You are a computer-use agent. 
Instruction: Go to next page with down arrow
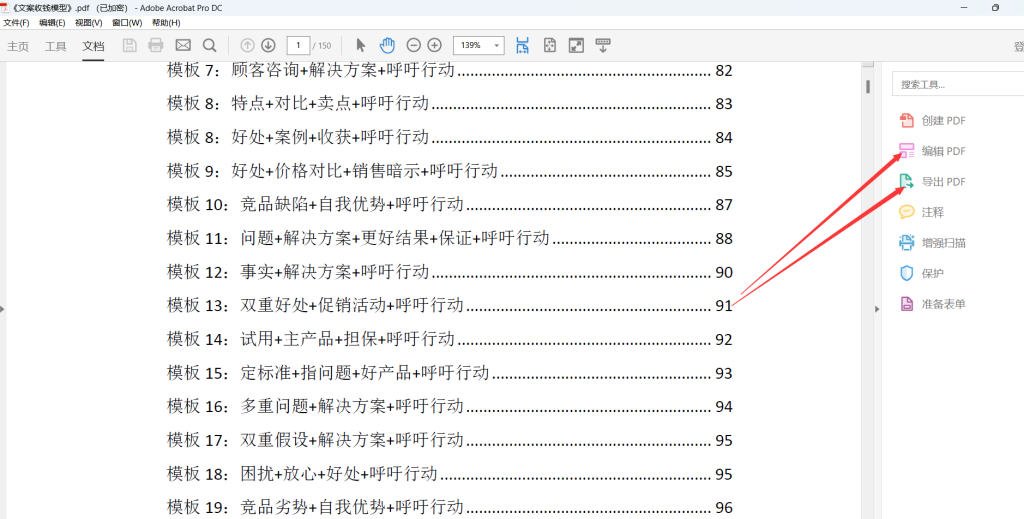point(268,45)
